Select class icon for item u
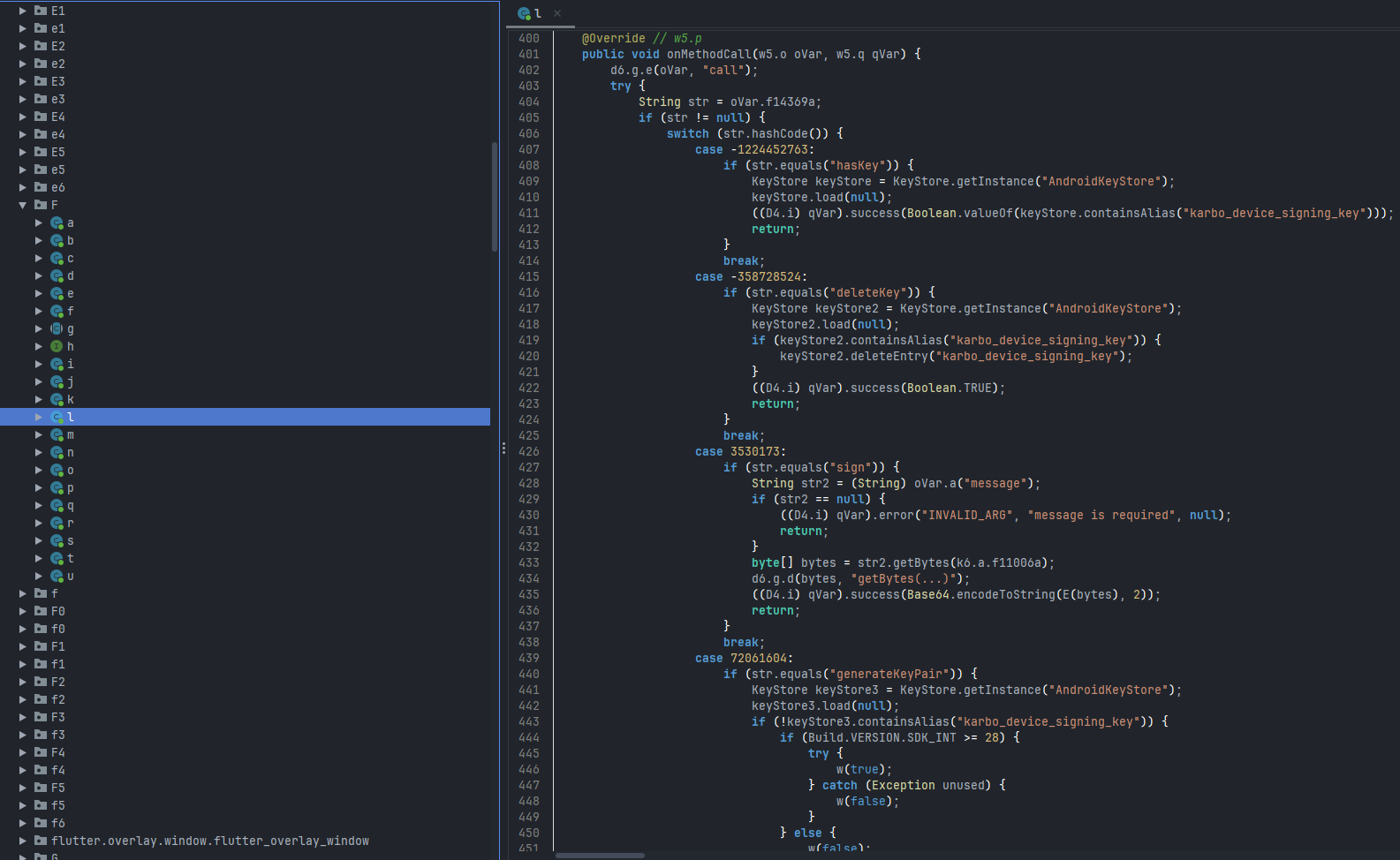This screenshot has height=860, width=1400. pos(57,576)
